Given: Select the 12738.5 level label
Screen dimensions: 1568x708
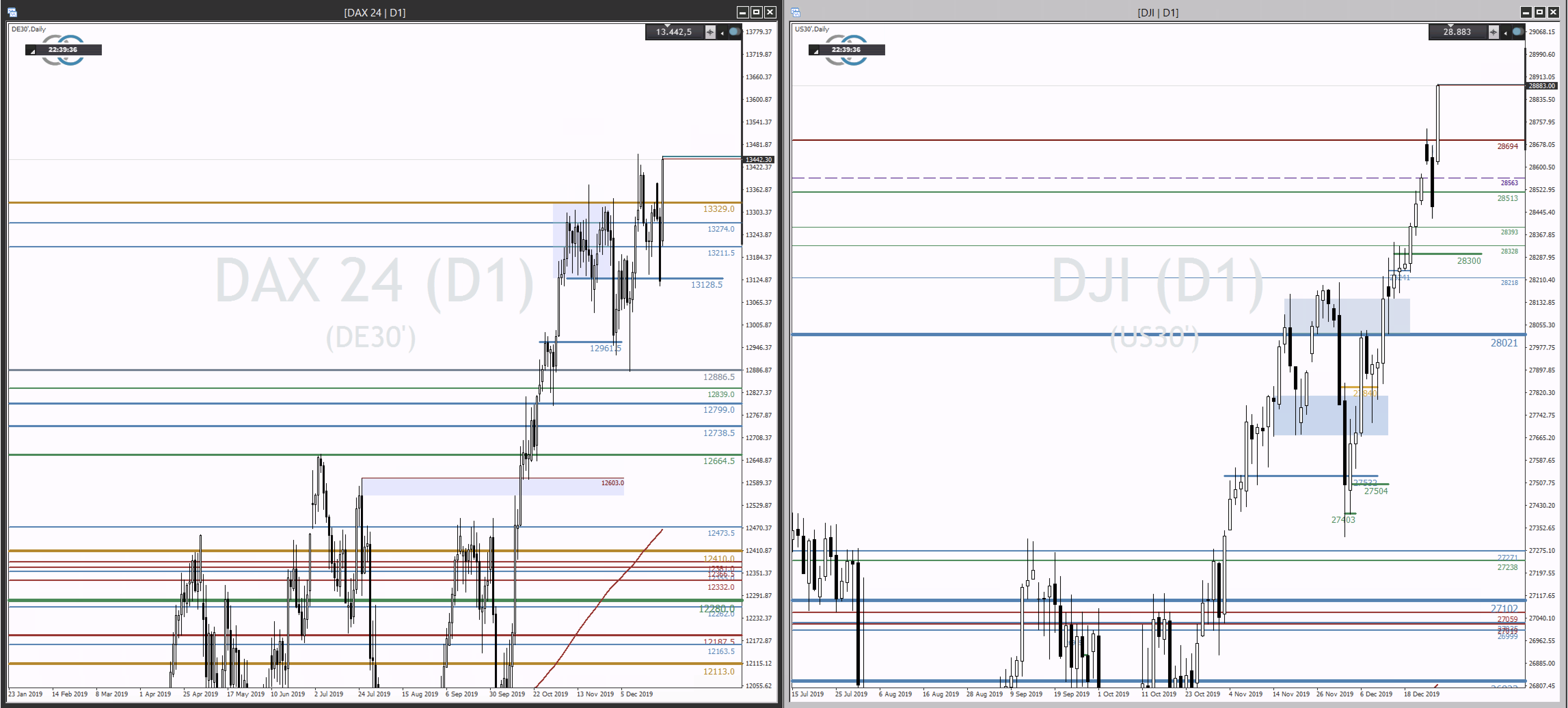Looking at the screenshot, I should coord(719,433).
